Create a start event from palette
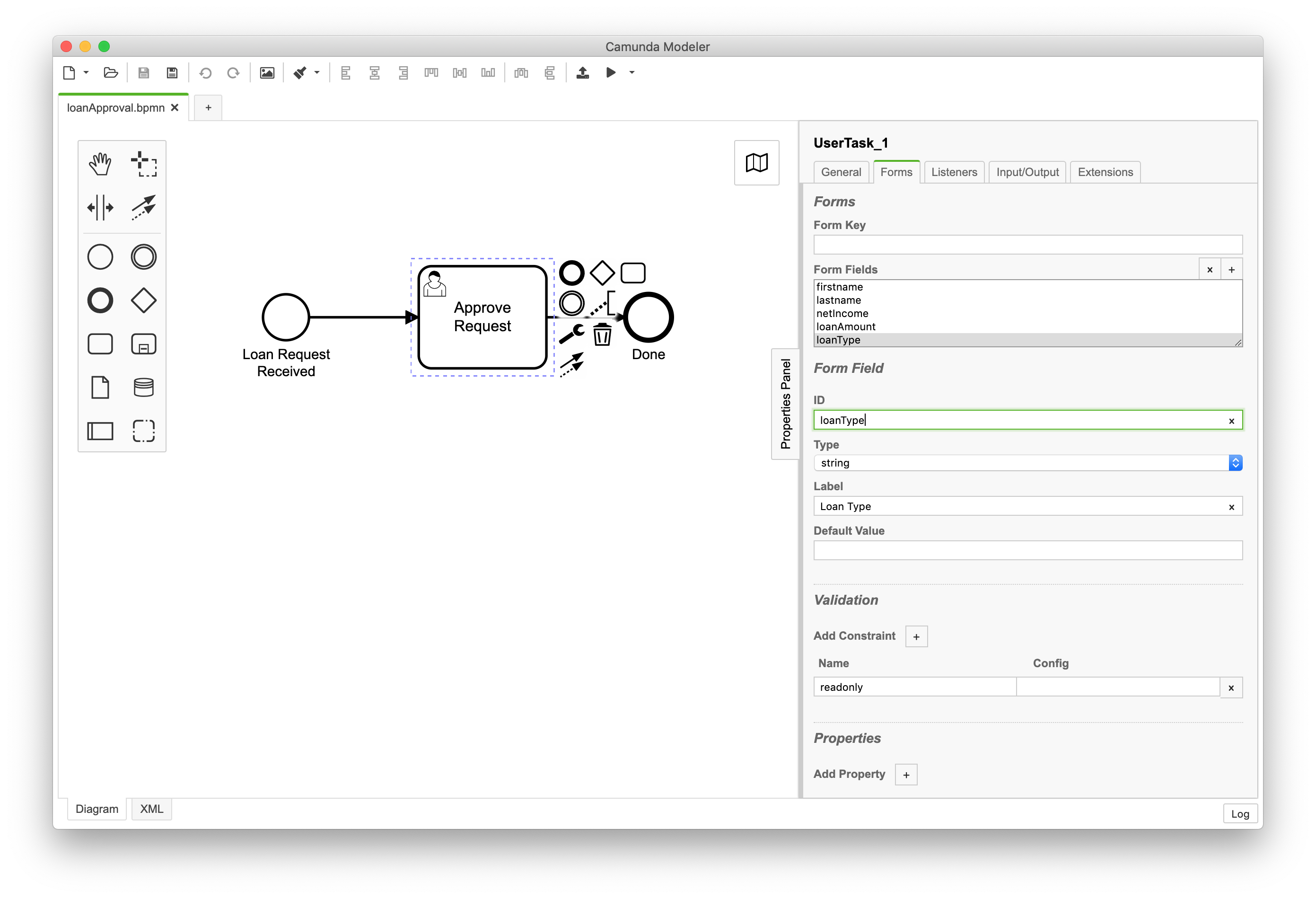Image resolution: width=1316 pixels, height=899 pixels. (100, 257)
